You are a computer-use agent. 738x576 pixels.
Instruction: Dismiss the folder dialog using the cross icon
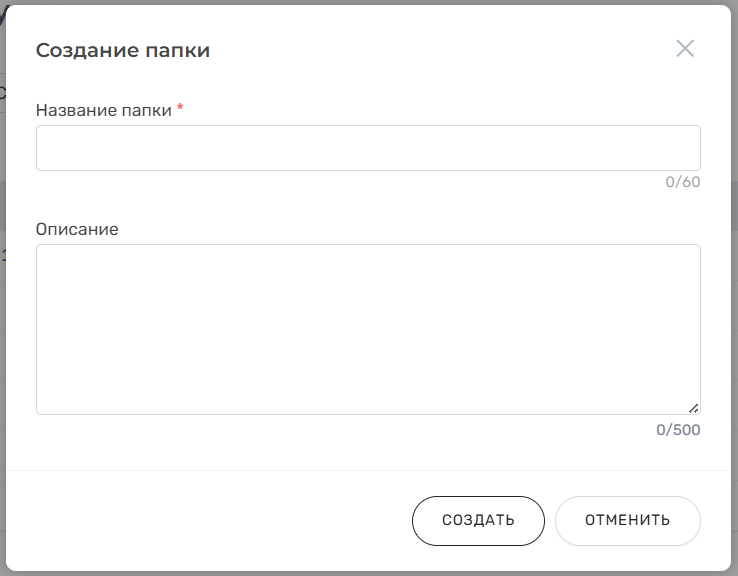(x=685, y=49)
